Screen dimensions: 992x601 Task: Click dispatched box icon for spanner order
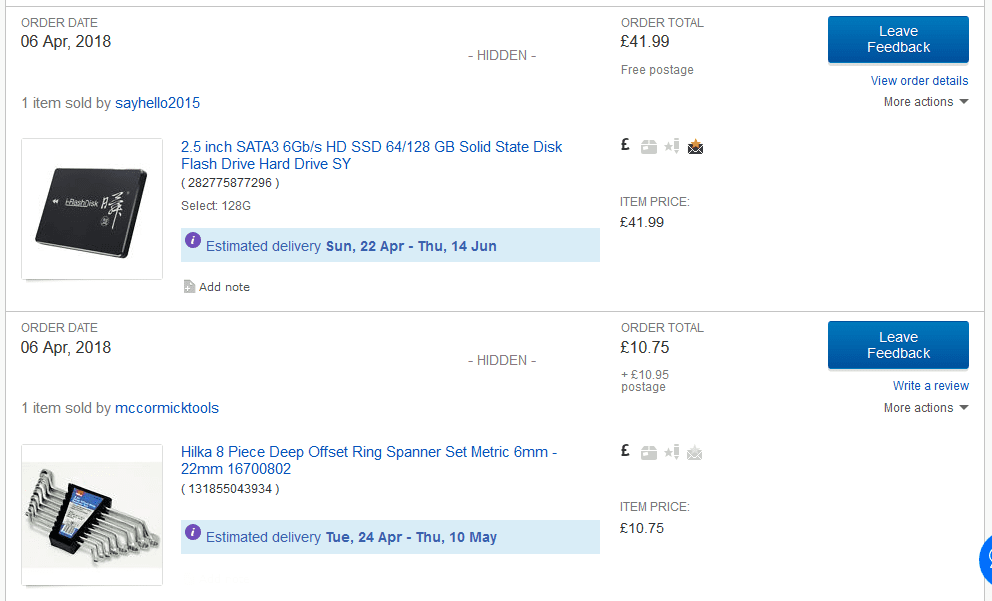point(649,453)
